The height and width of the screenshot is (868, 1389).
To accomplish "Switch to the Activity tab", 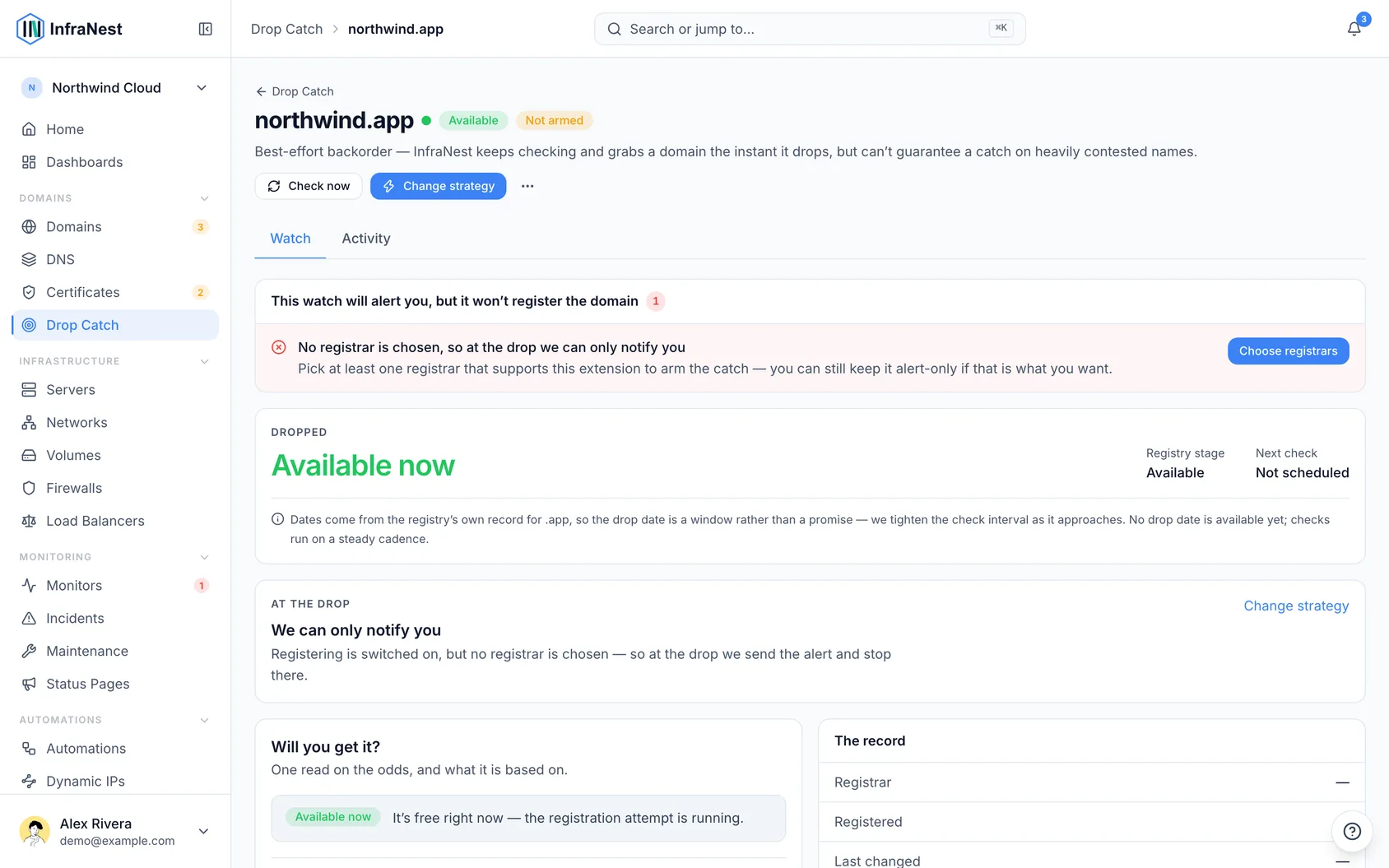I will coord(366,239).
